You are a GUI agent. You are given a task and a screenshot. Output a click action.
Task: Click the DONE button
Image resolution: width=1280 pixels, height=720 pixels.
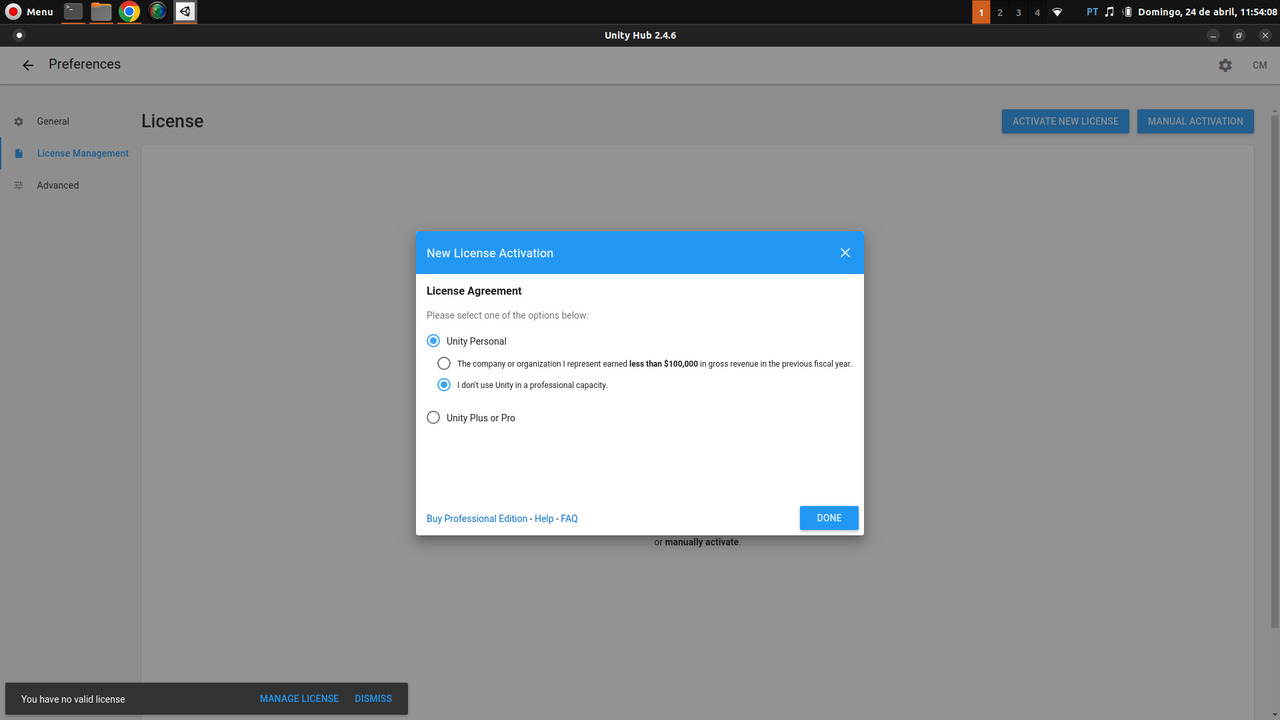tap(829, 518)
